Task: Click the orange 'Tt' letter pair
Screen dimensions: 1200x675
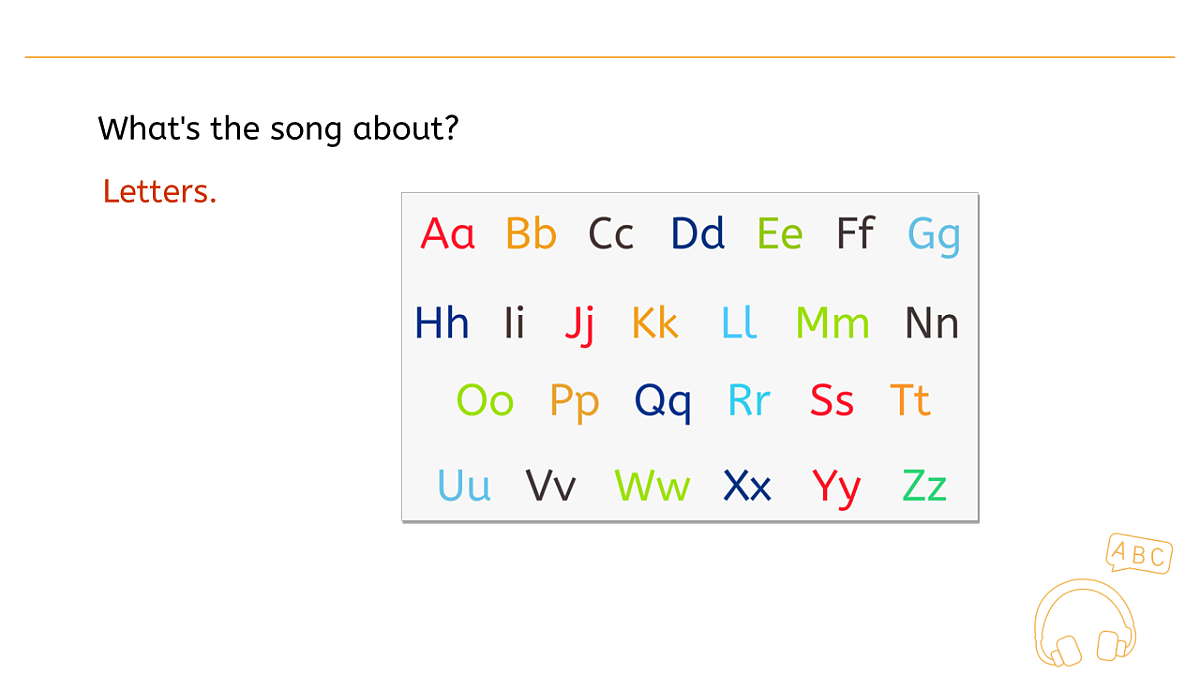Action: click(910, 401)
